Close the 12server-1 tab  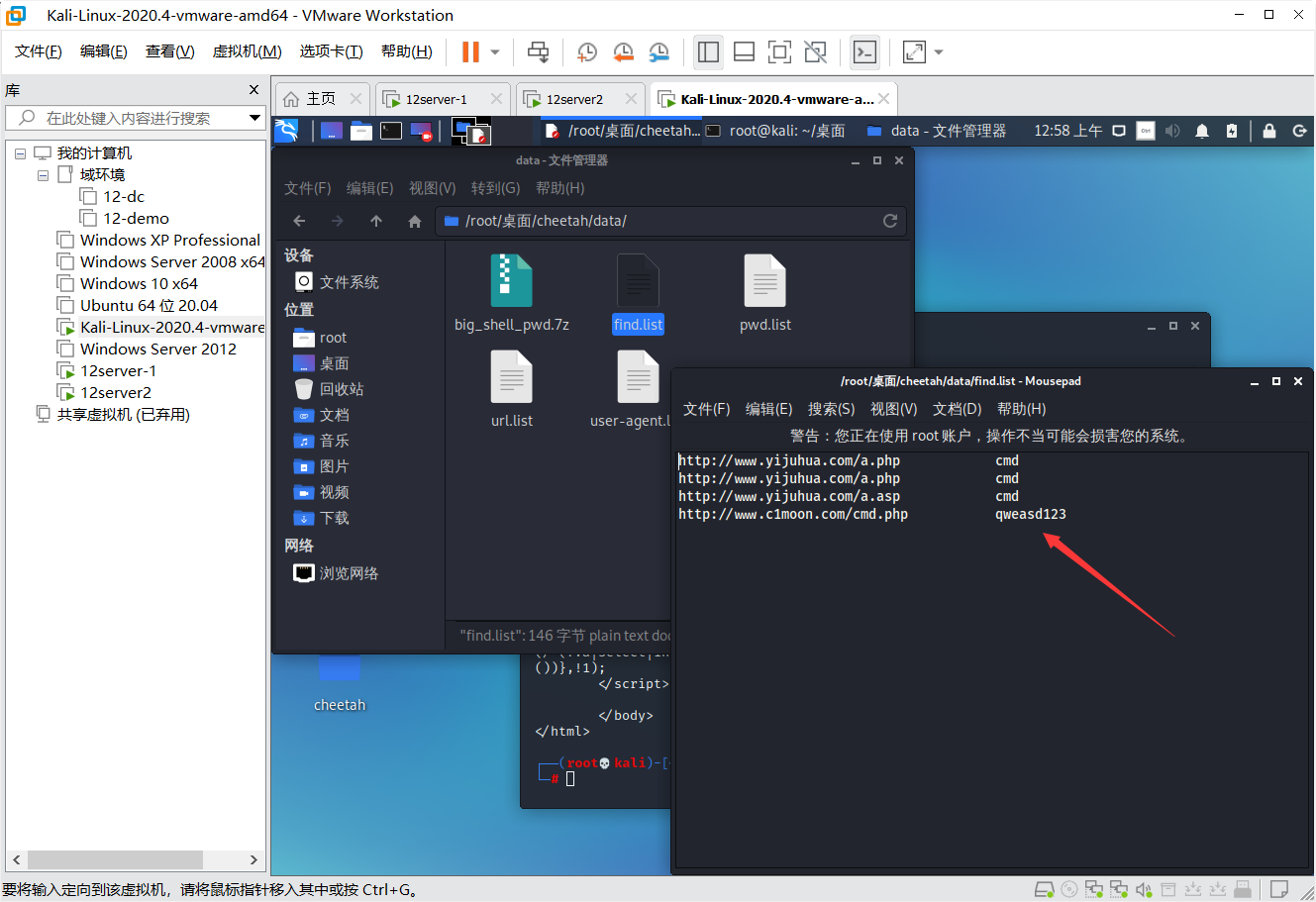(x=496, y=99)
